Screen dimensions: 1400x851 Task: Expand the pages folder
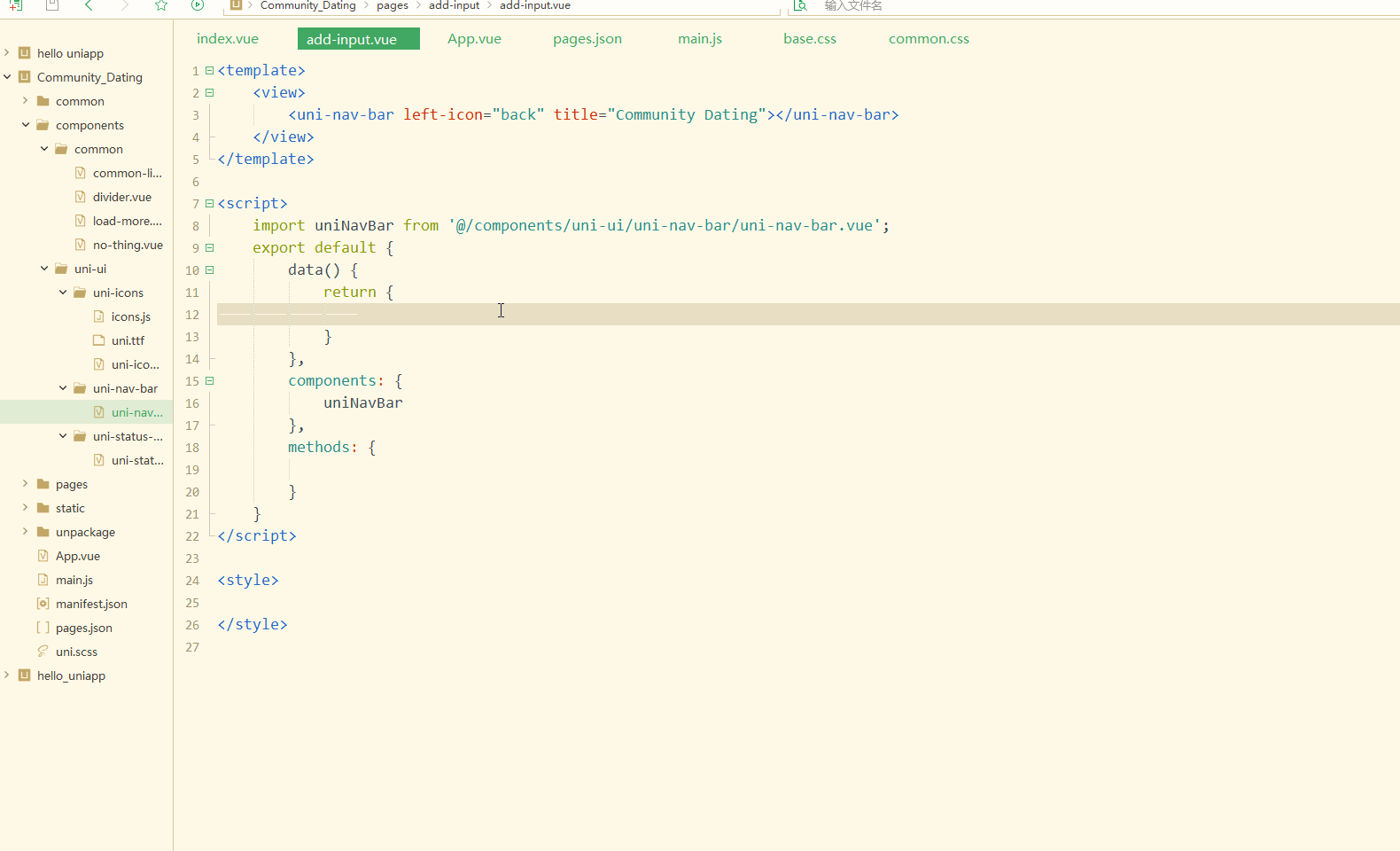(25, 483)
